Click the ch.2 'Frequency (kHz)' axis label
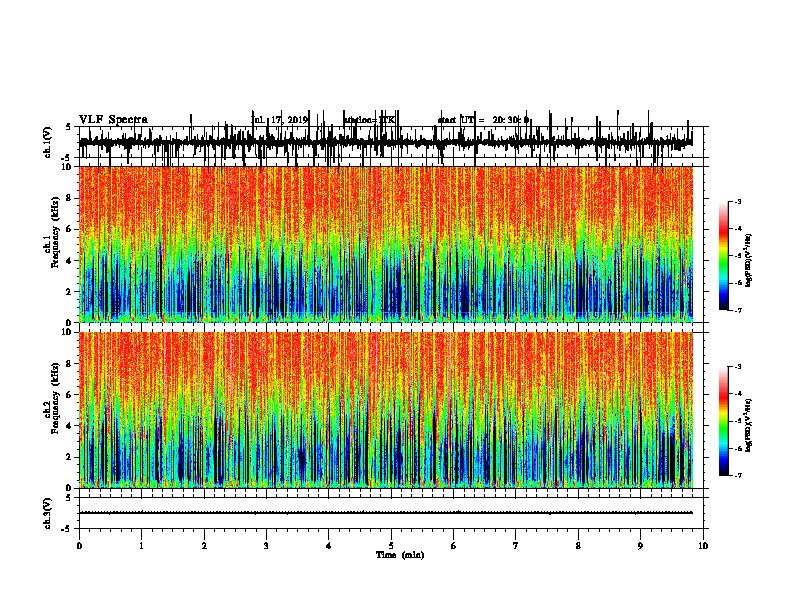 (x=55, y=398)
